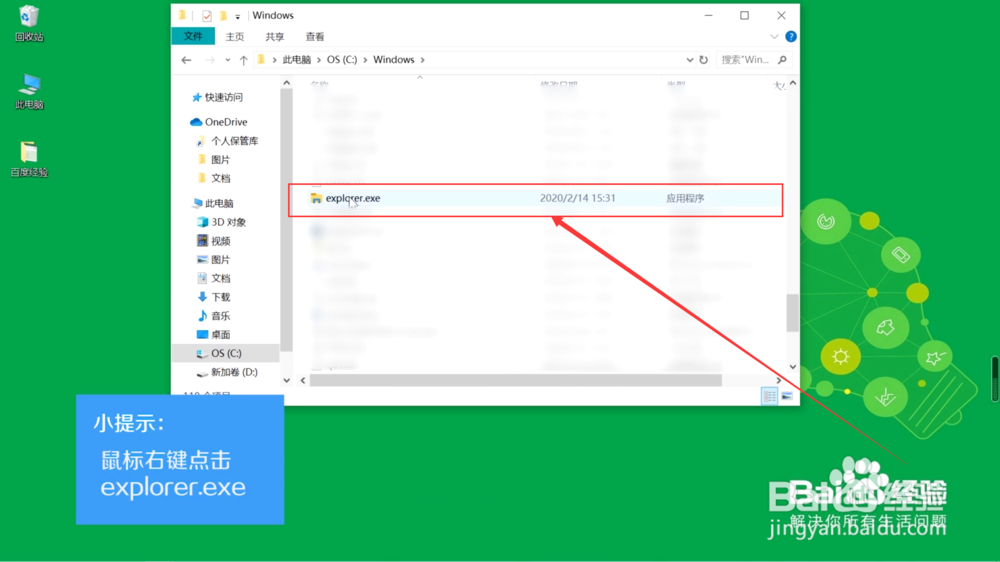Open the Recycle Bin desktop icon
The width and height of the screenshot is (1000, 562).
click(29, 24)
